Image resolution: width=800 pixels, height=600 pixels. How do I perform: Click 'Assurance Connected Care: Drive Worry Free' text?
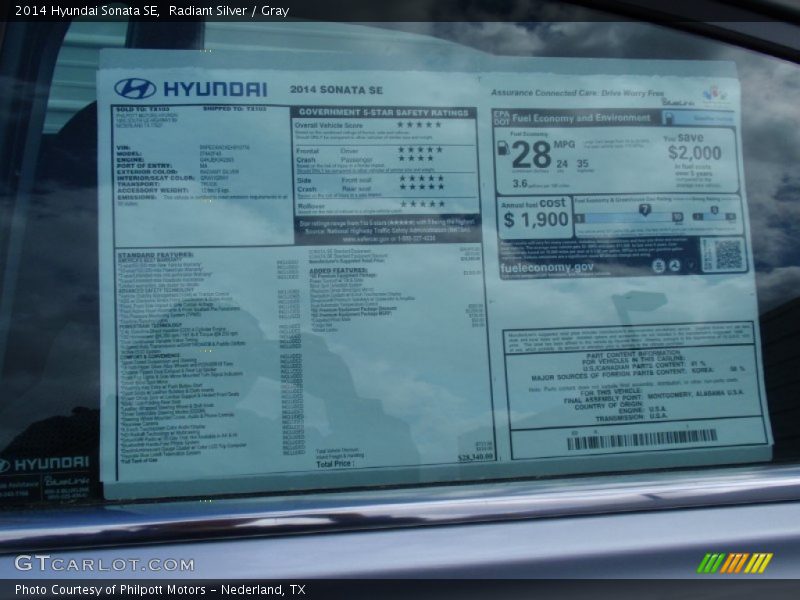tap(577, 93)
